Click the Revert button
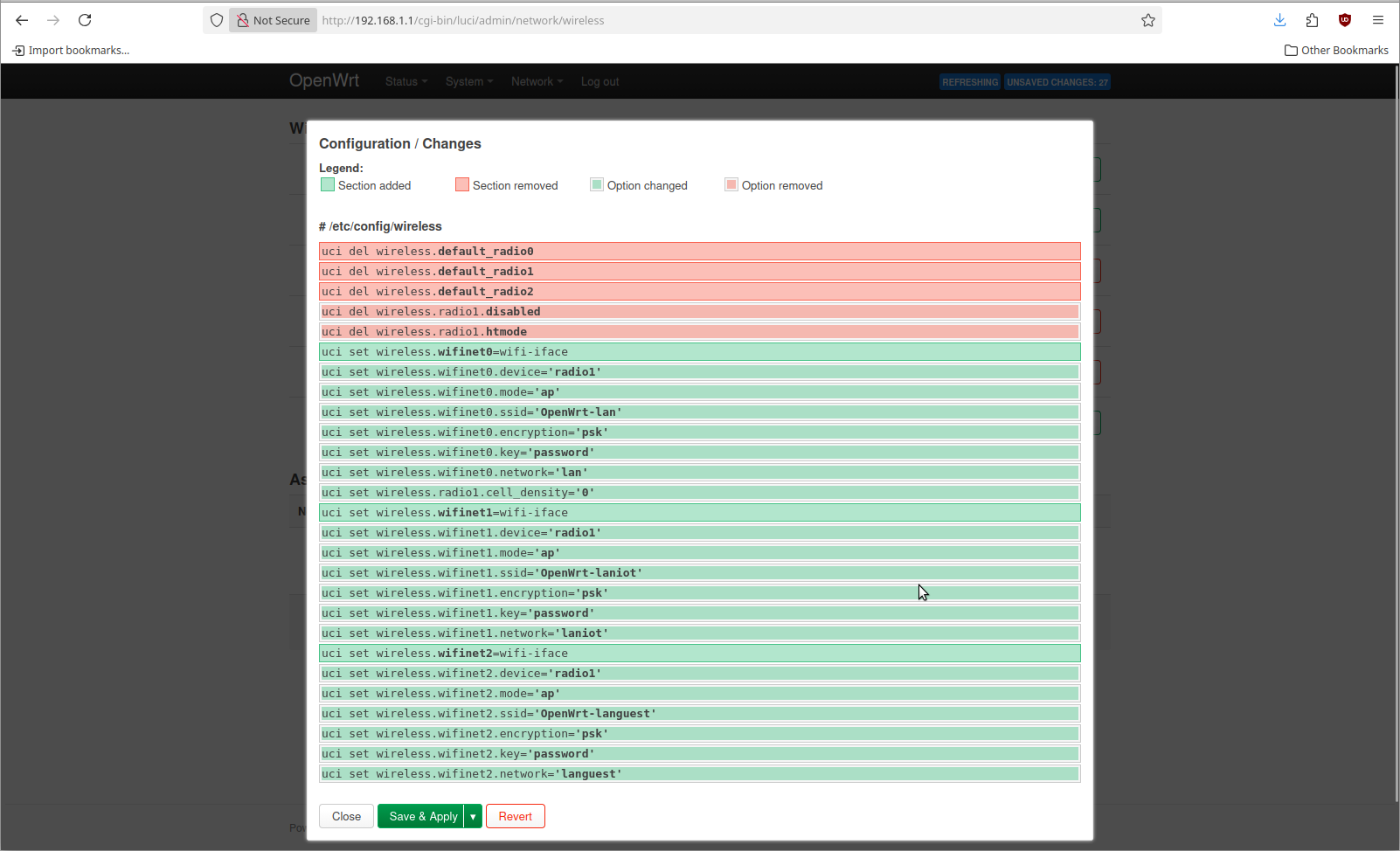The image size is (1400, 851). point(515,816)
